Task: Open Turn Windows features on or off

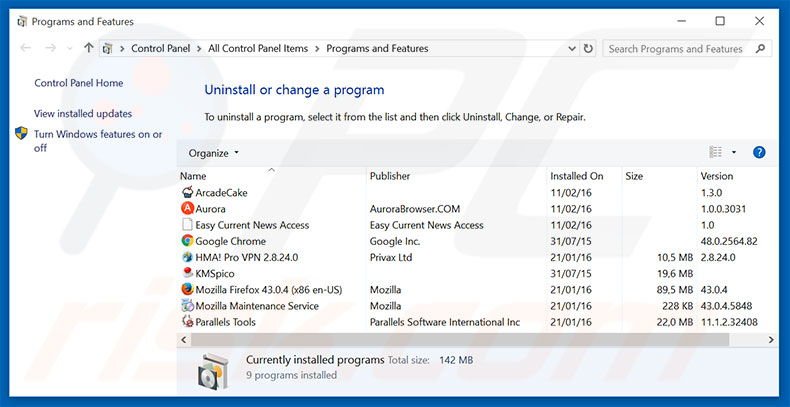Action: coord(98,141)
